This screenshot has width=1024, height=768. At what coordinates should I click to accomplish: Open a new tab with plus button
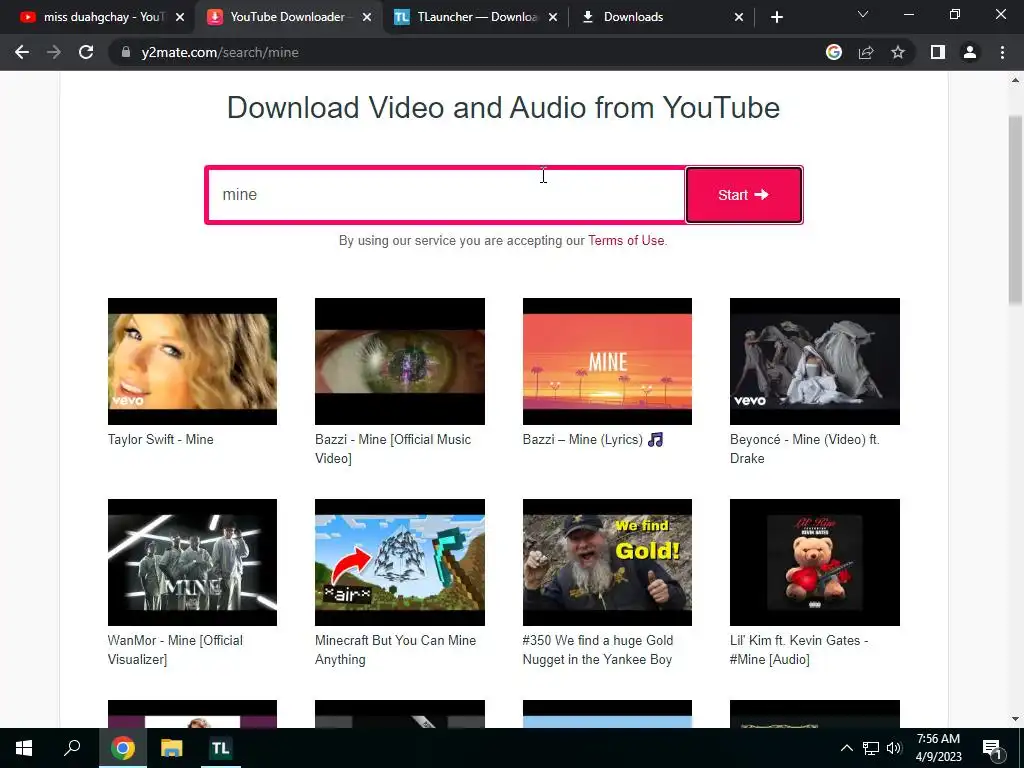(776, 17)
